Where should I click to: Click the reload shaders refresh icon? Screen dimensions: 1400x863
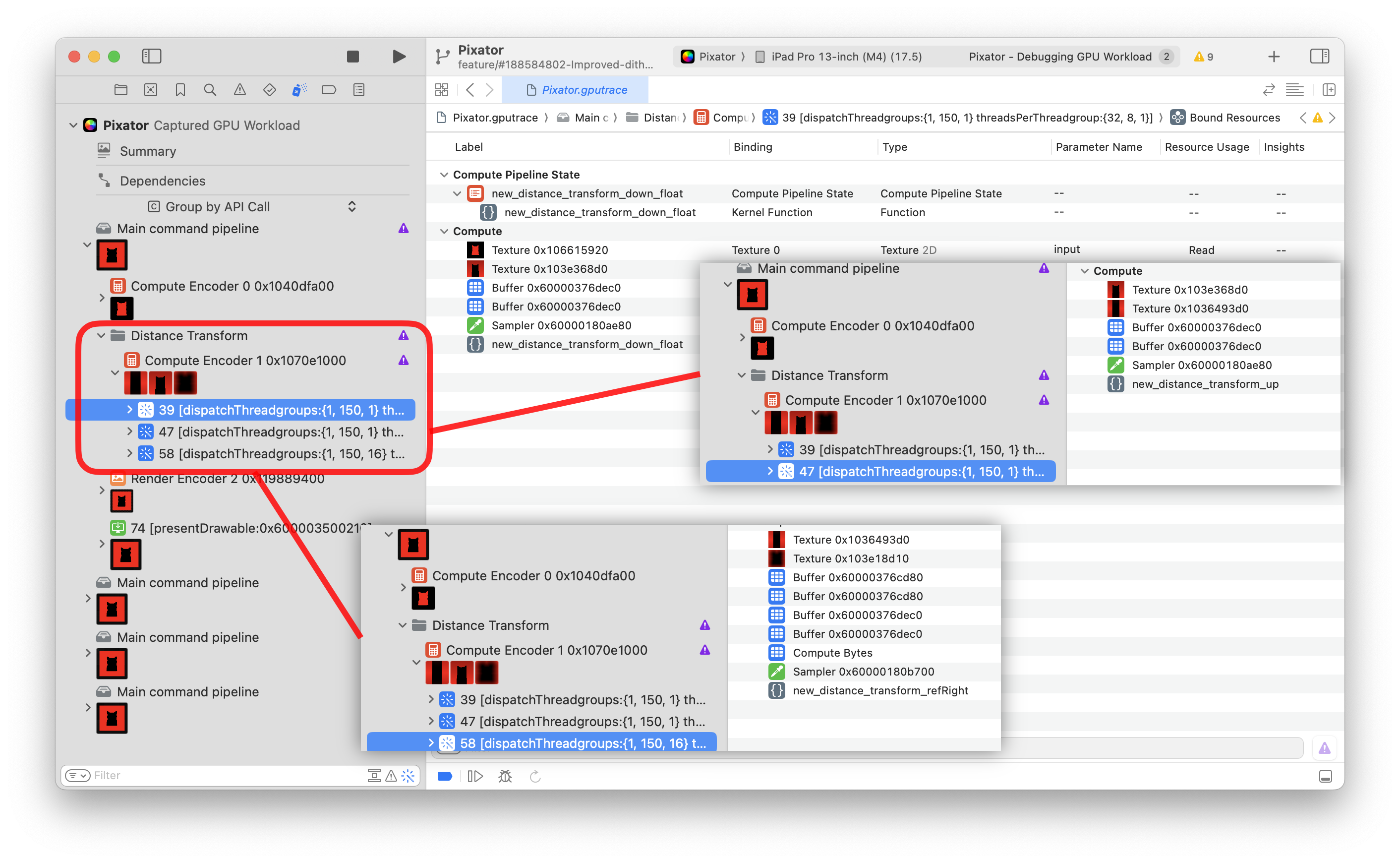click(534, 776)
